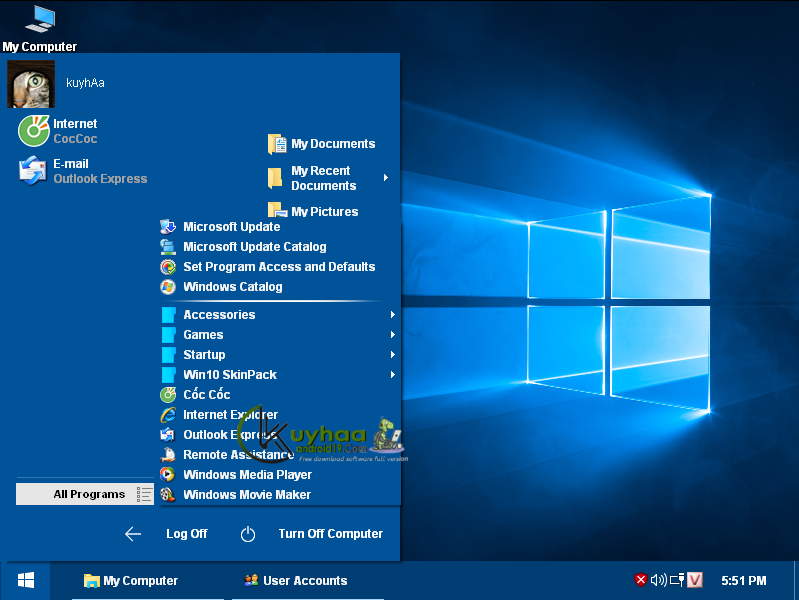Click the Startup folder icon
Image resolution: width=799 pixels, height=600 pixels.
pyautogui.click(x=168, y=354)
